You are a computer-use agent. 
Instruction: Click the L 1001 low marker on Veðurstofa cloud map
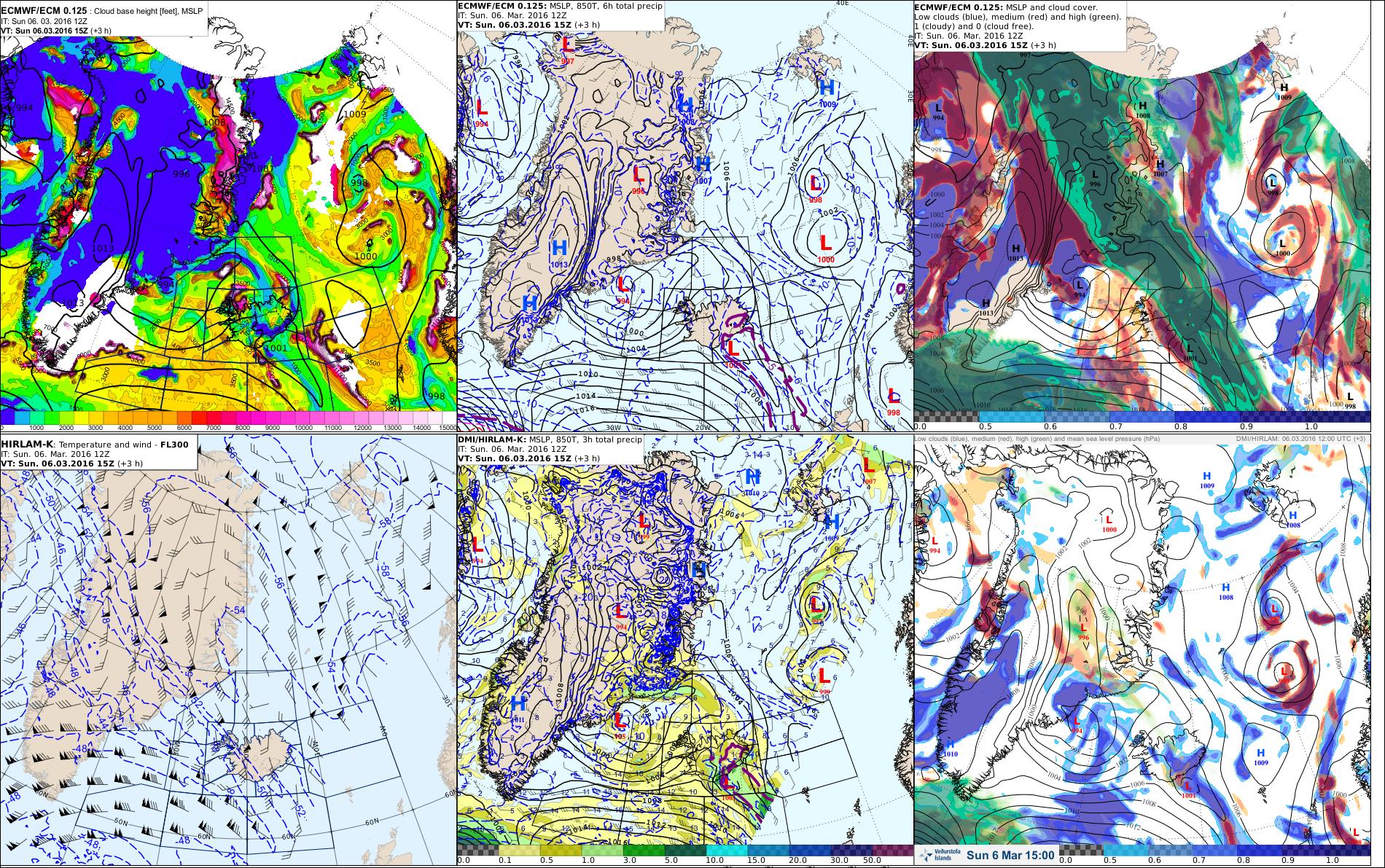[x=1187, y=789]
